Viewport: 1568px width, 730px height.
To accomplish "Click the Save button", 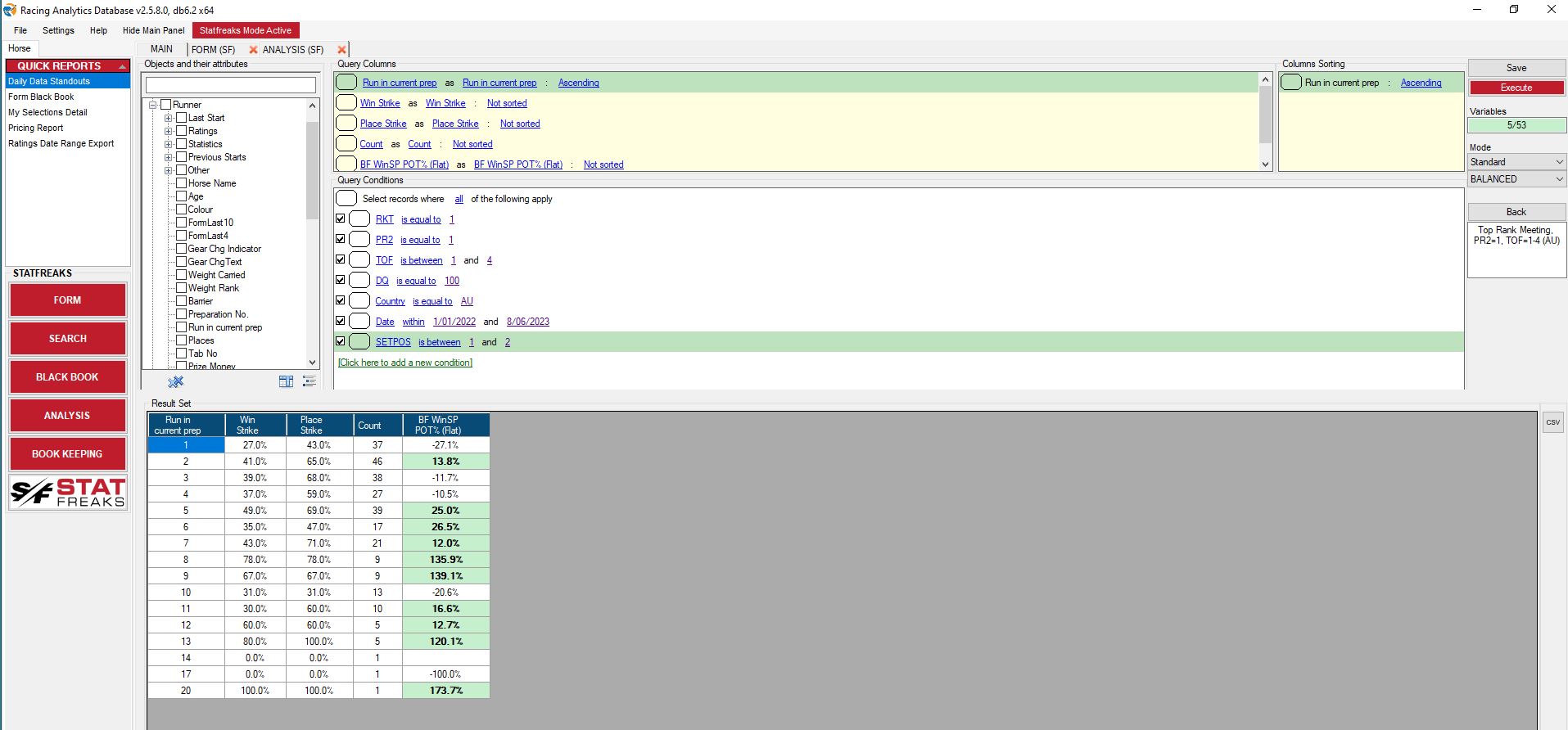I will point(1516,68).
